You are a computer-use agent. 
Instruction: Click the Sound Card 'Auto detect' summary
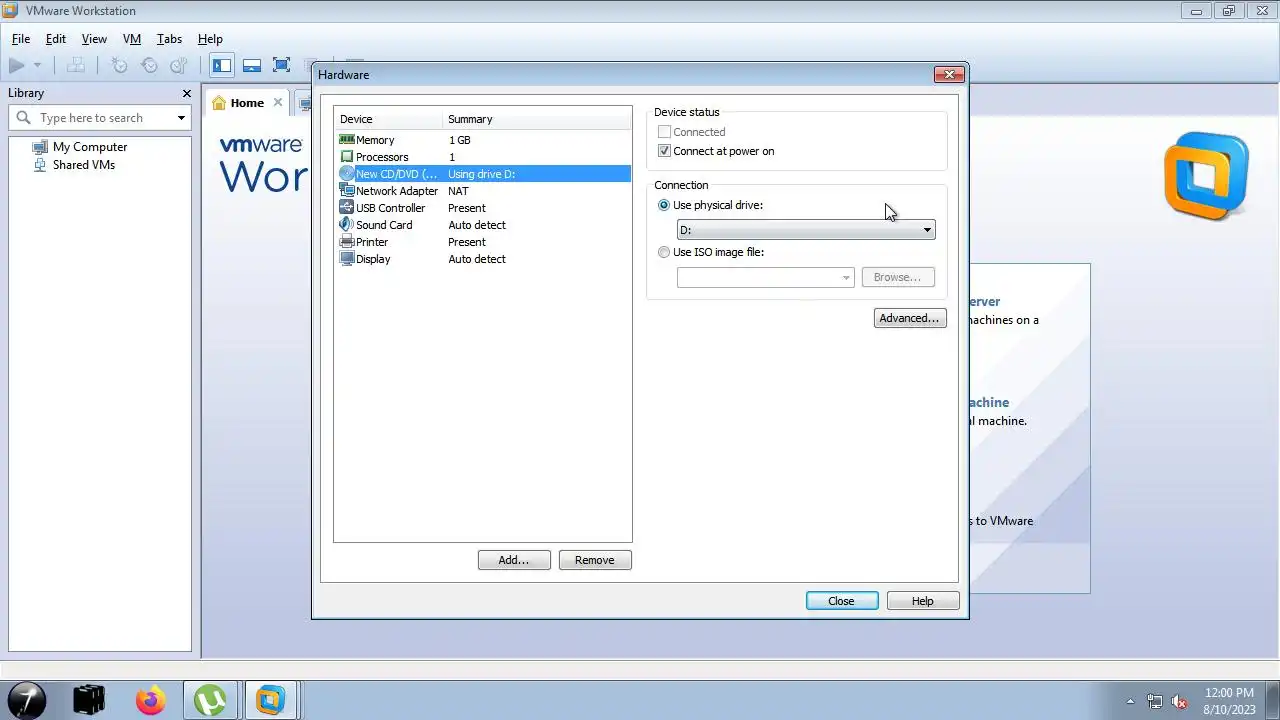click(x=477, y=225)
